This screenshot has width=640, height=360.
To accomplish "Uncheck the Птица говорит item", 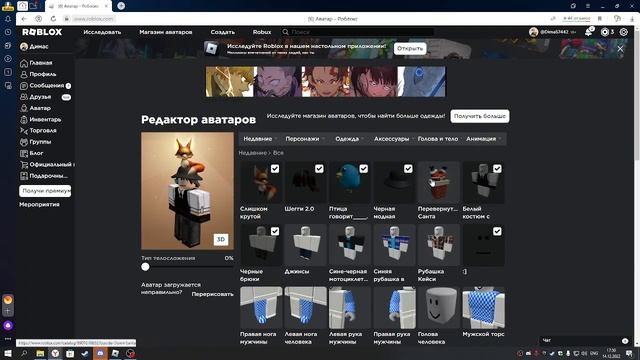I will pos(363,169).
